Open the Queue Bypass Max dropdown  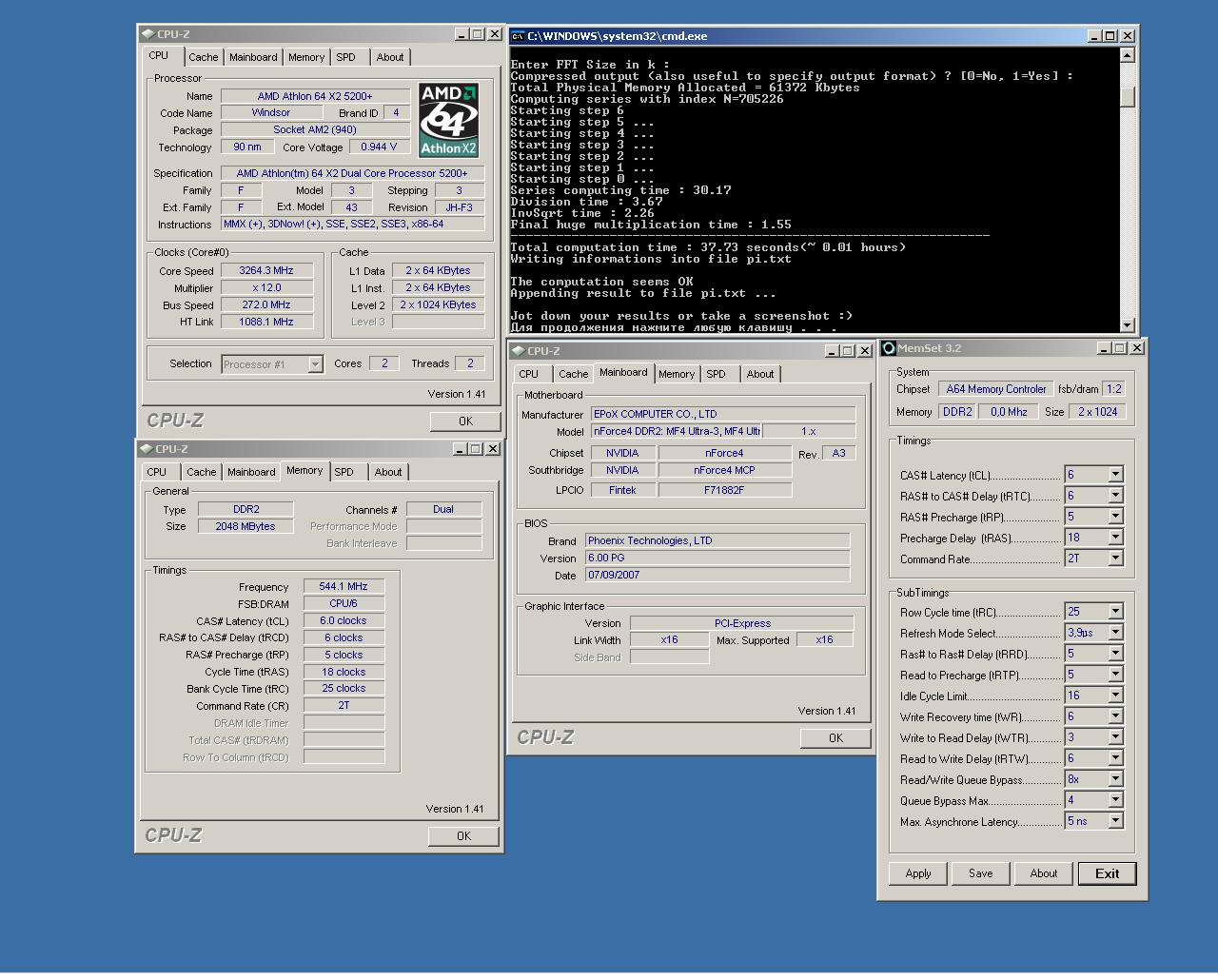tap(1115, 799)
